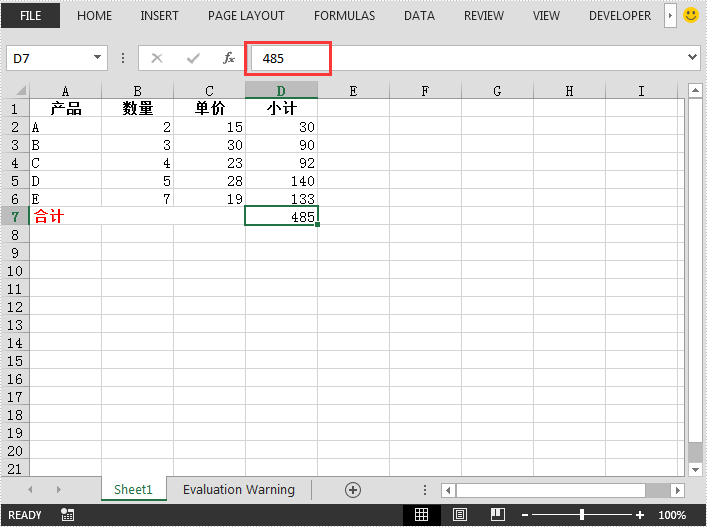This screenshot has width=707, height=527.
Task: Expand the formula bar chevron
Action: [692, 57]
